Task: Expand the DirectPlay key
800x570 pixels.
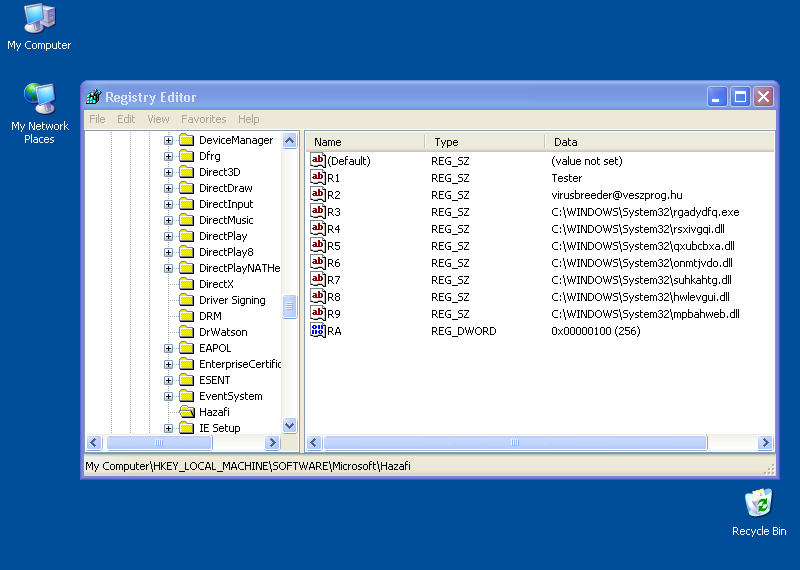Action: (168, 236)
